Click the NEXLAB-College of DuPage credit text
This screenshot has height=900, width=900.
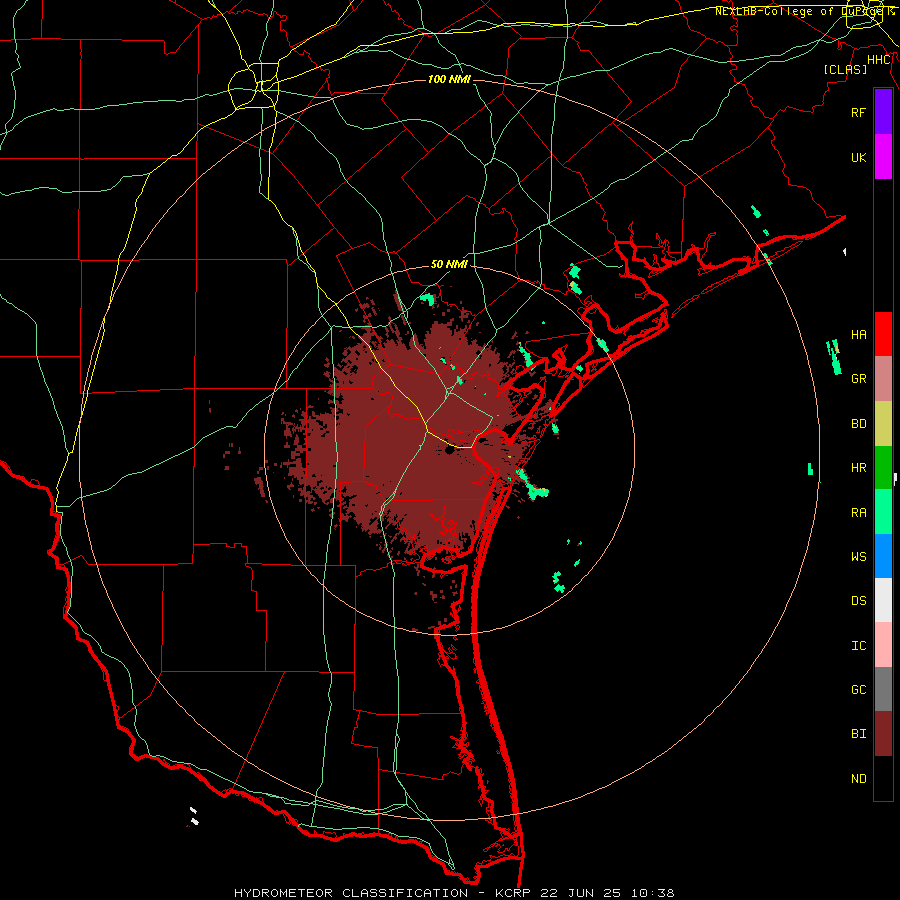click(805, 11)
